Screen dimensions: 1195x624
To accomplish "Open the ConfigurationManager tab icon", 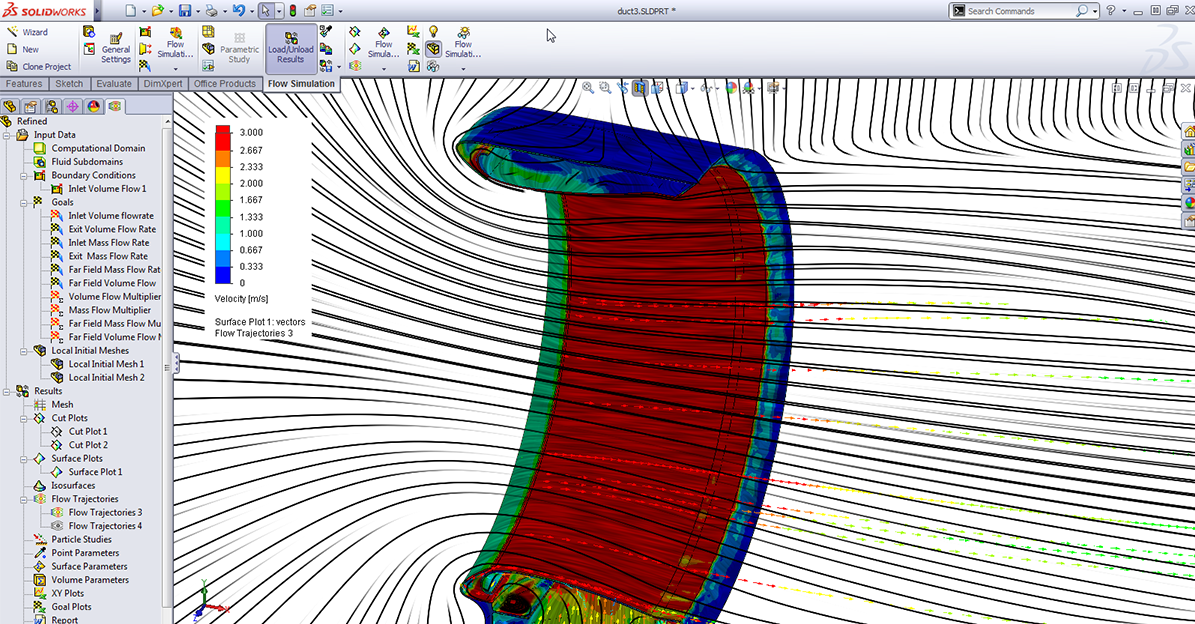I will pos(51,106).
